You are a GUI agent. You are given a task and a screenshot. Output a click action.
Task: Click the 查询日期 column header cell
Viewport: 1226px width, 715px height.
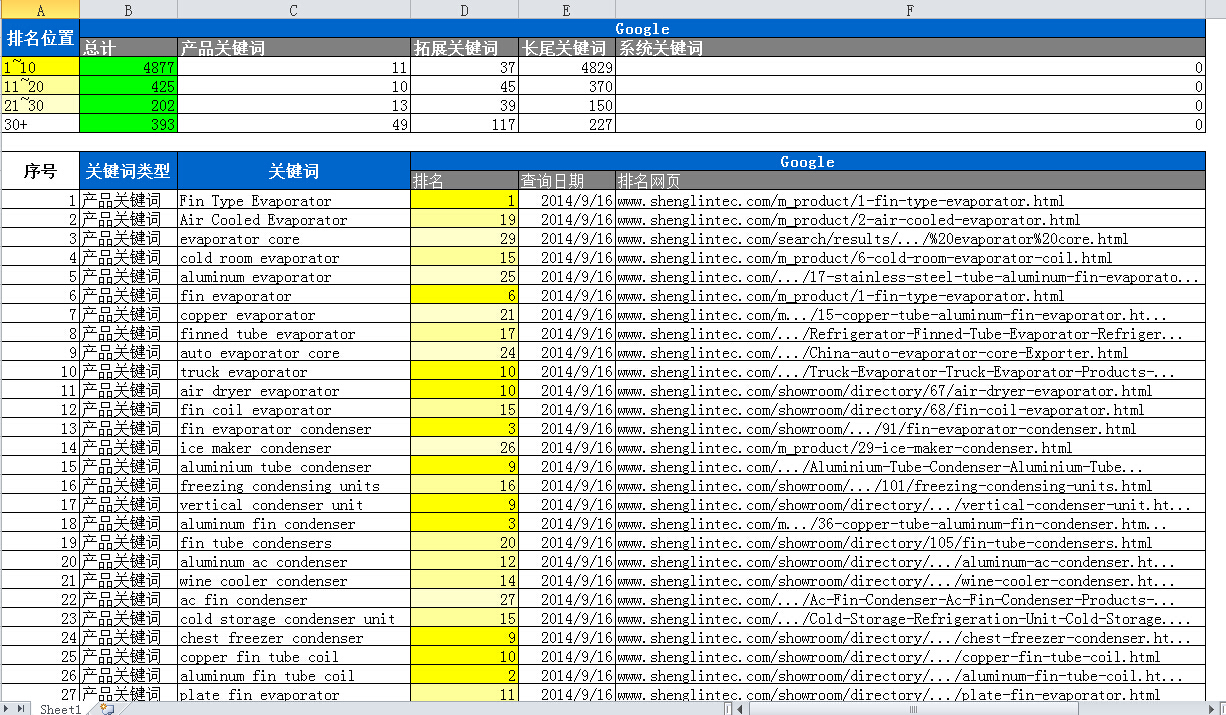[566, 181]
